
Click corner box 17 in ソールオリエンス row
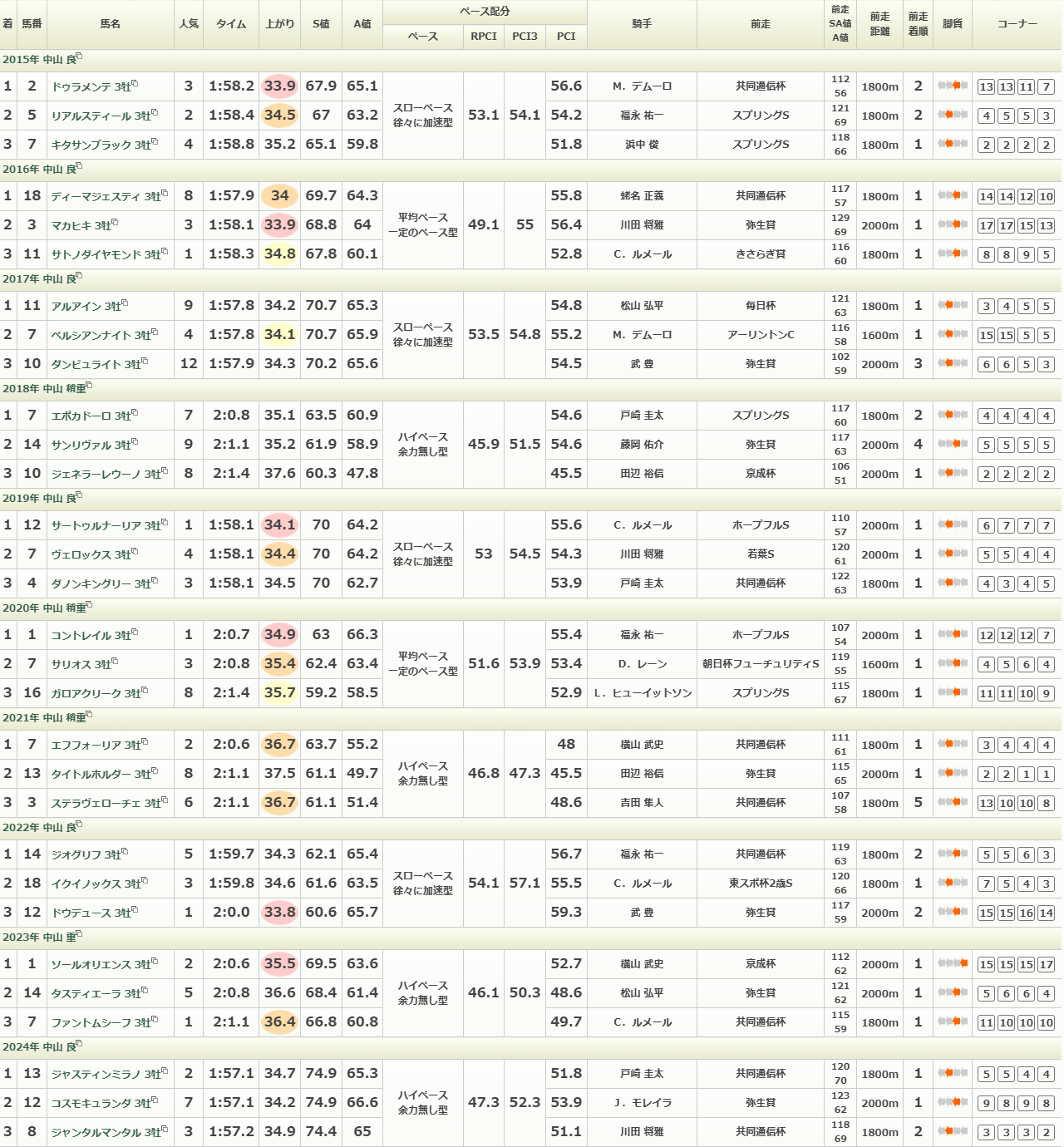click(1046, 965)
